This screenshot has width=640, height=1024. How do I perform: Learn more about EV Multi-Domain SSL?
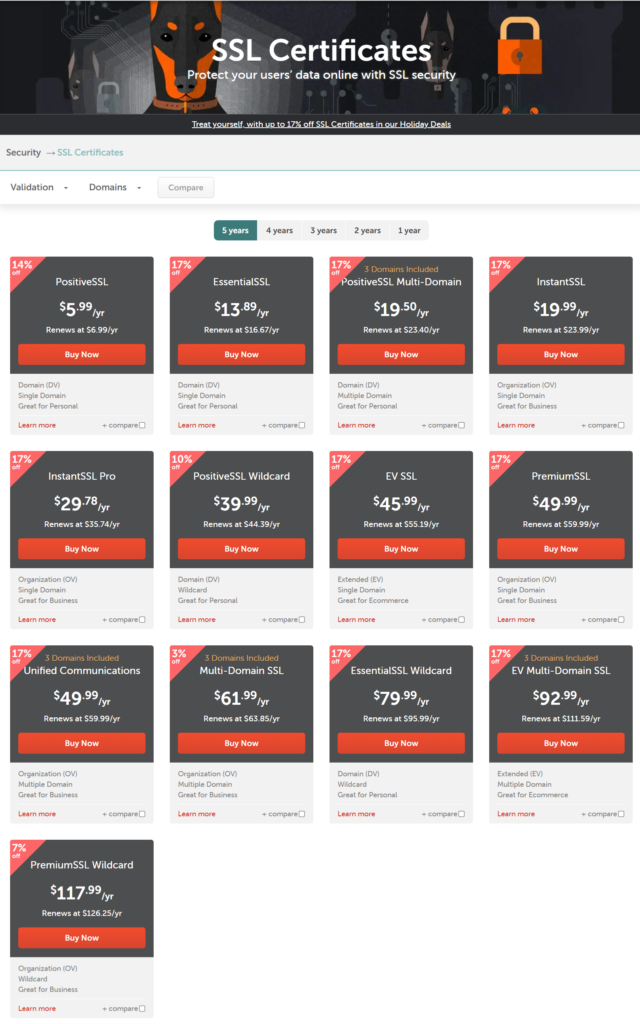click(516, 814)
